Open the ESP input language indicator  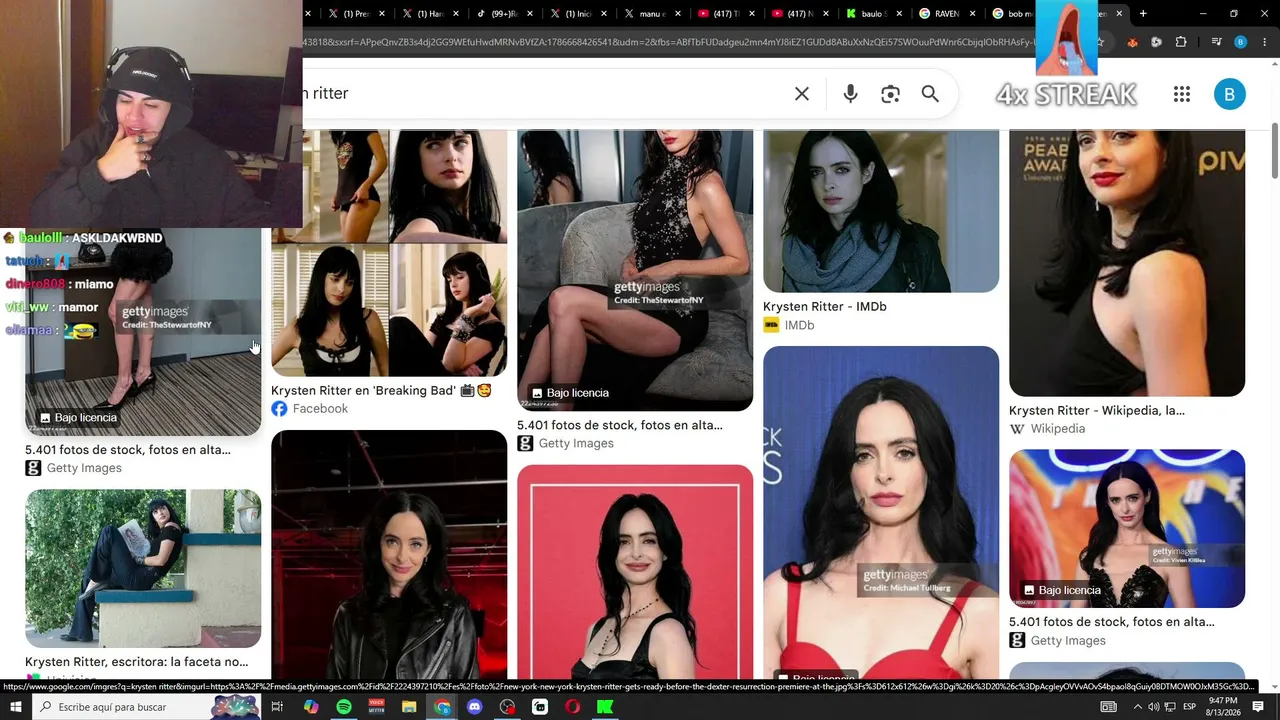click(x=1190, y=707)
